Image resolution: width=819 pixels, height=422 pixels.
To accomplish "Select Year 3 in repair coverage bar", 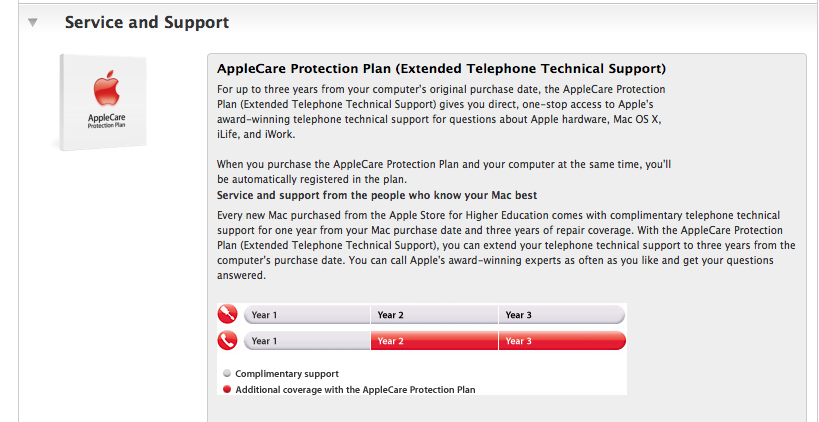I will coord(562,315).
